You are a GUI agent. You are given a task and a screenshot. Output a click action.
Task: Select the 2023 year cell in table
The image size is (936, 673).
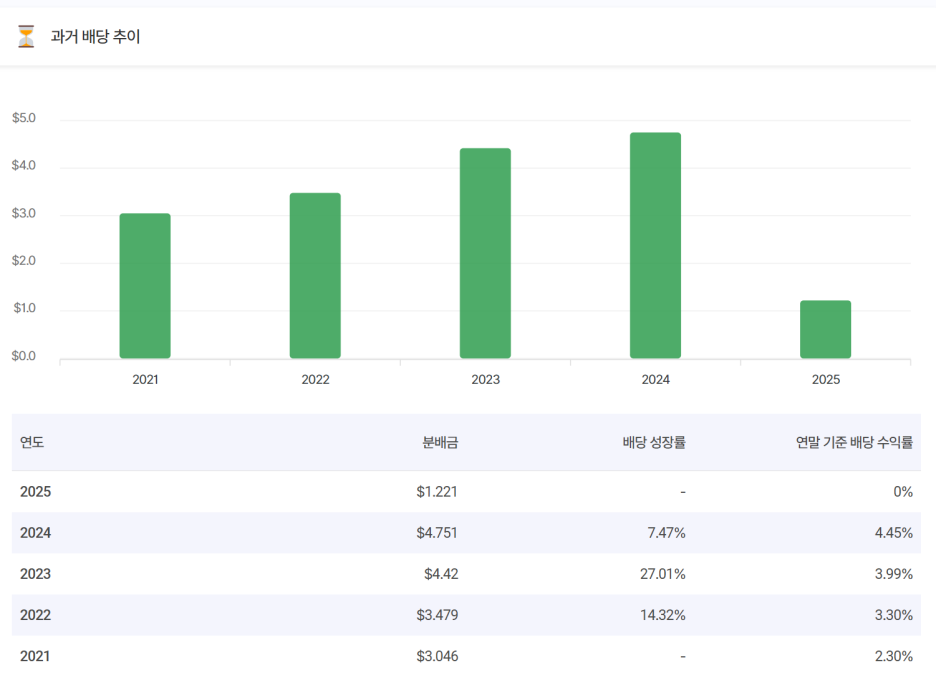pos(35,574)
